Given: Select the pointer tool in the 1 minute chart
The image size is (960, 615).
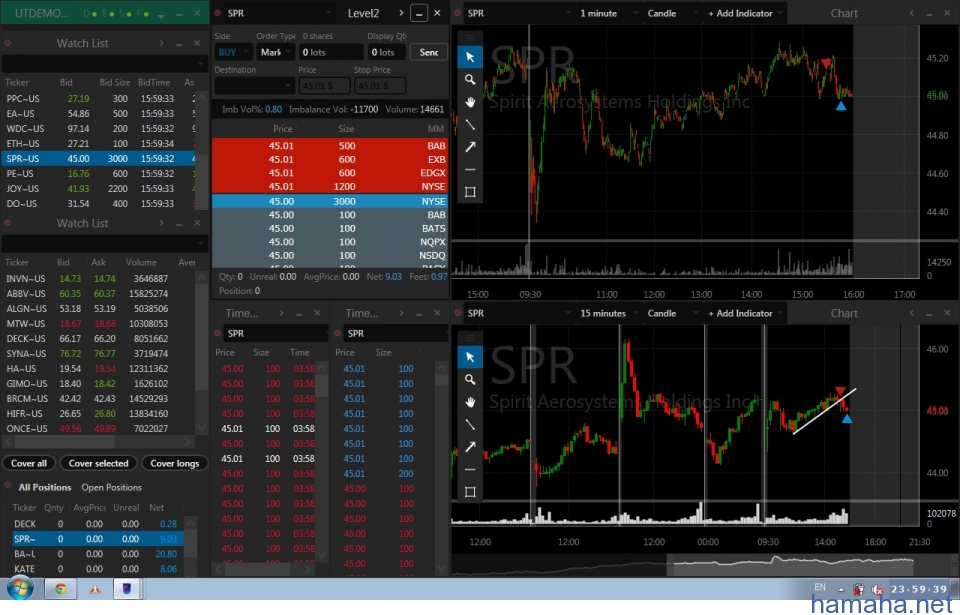Looking at the screenshot, I should click(x=470, y=57).
